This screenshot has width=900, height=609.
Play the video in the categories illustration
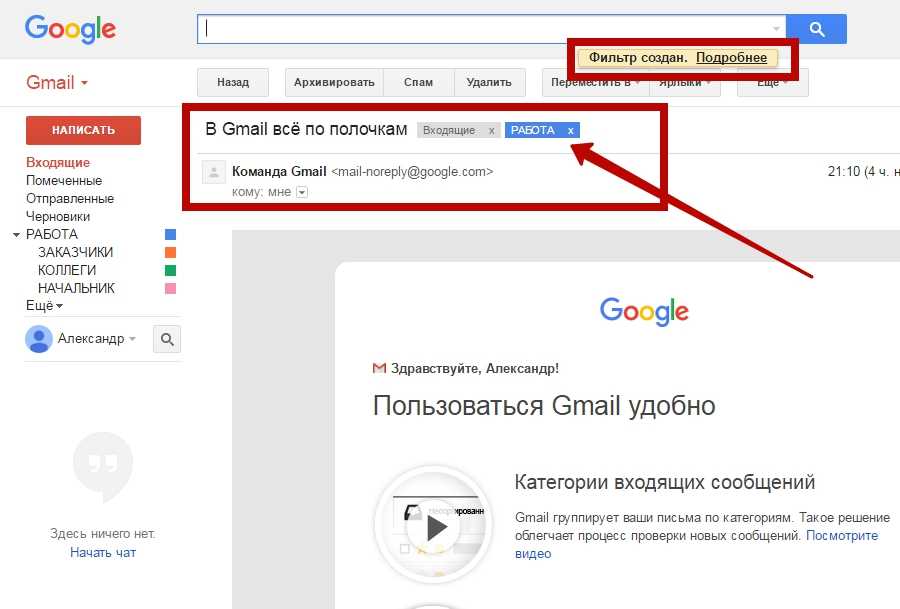pyautogui.click(x=437, y=528)
